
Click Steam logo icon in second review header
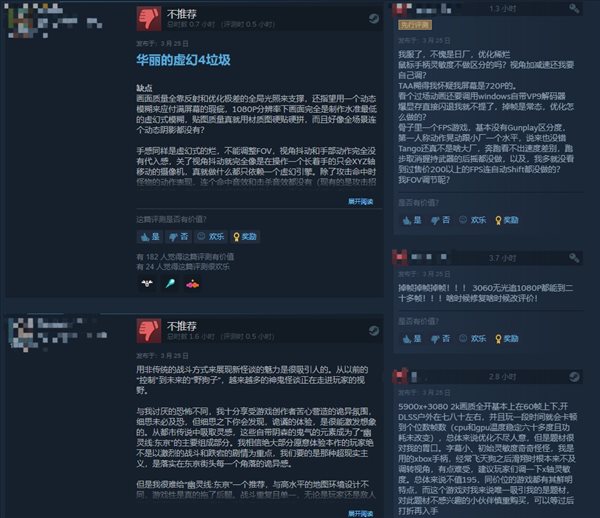(373, 331)
